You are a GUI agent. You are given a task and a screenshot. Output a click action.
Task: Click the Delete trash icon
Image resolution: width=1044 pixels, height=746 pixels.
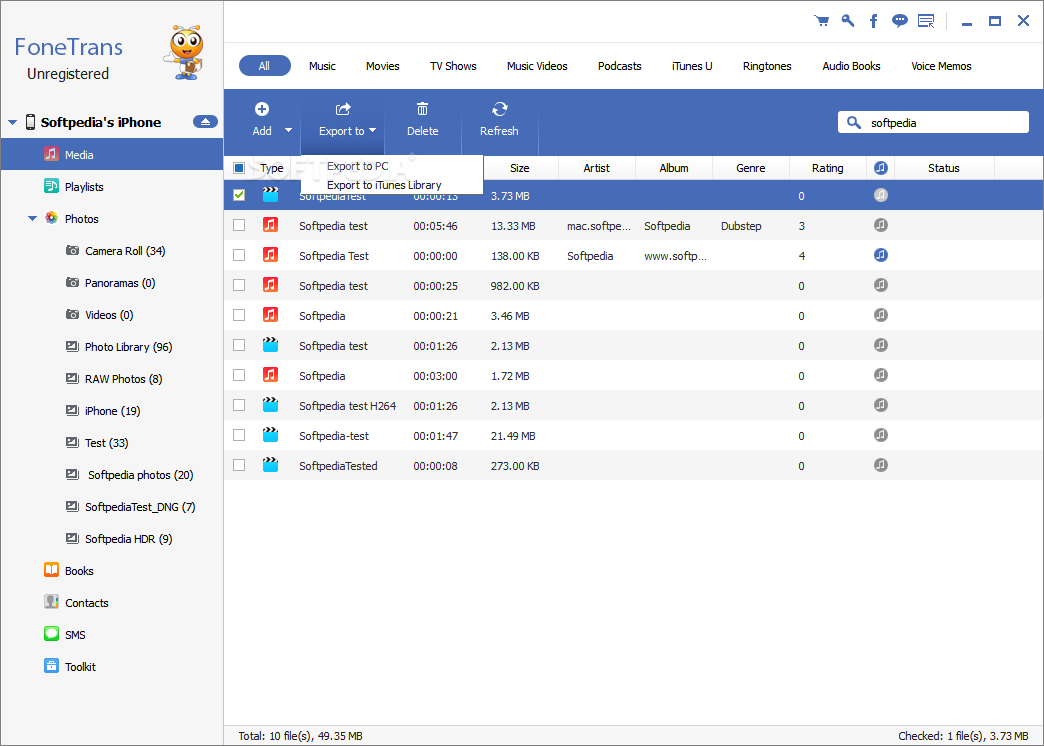422,109
